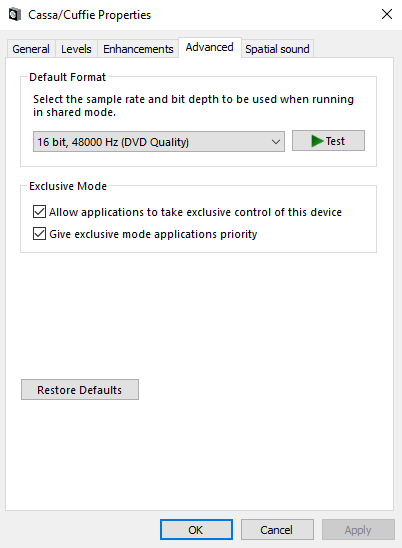Switch to the General tab
The height and width of the screenshot is (548, 402).
point(31,49)
